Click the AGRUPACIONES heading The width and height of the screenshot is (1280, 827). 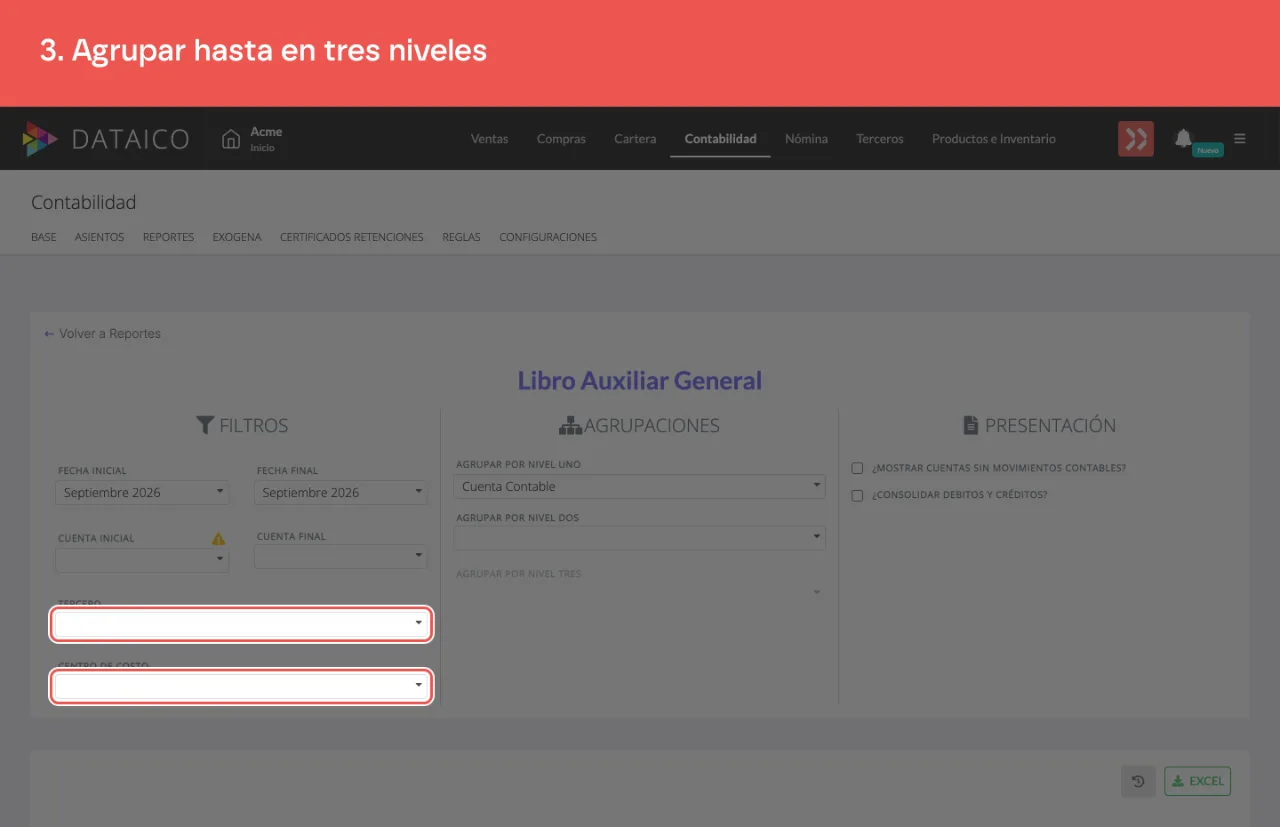tap(639, 426)
